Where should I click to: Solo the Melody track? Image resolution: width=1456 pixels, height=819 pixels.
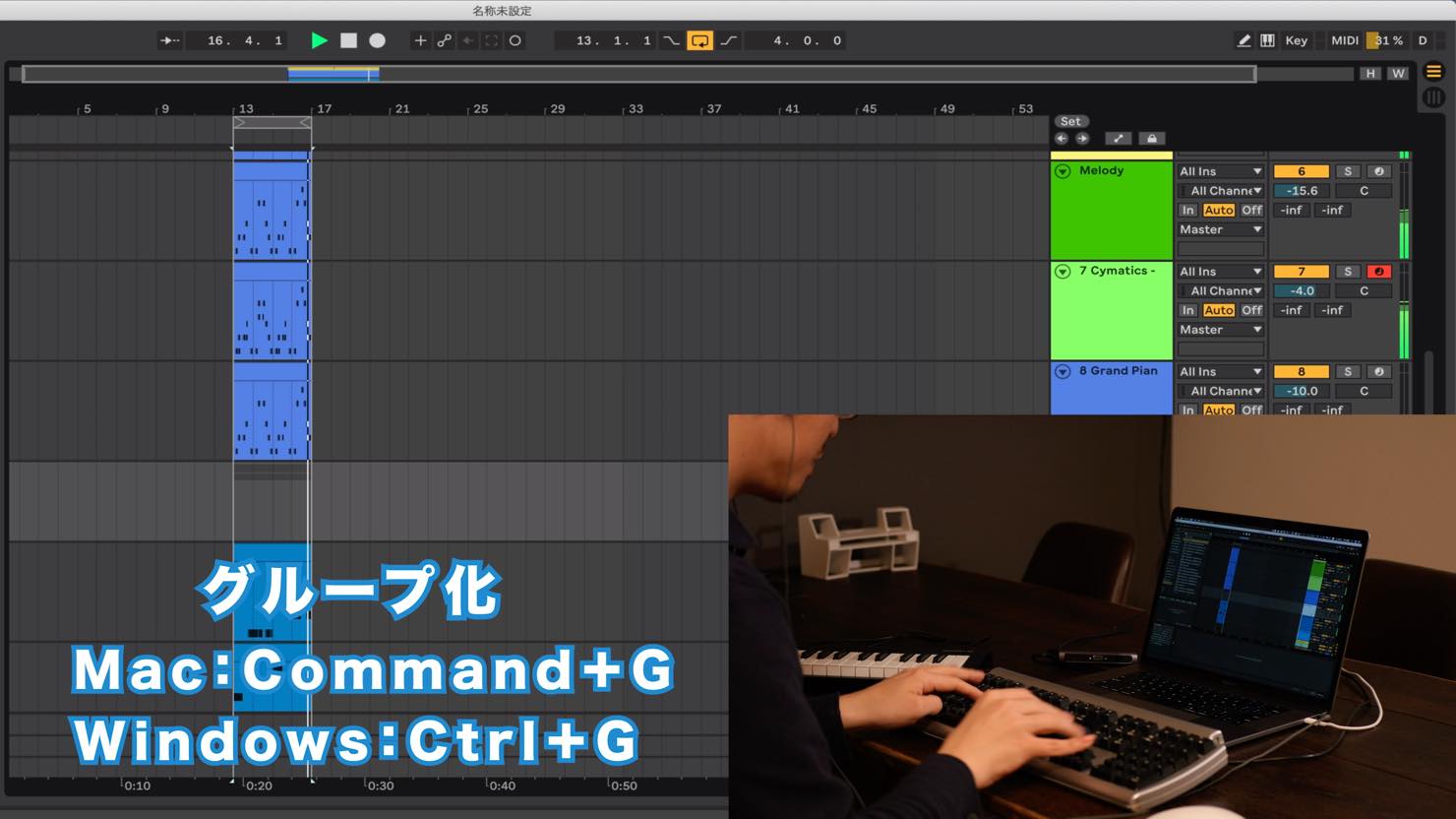coord(1348,171)
